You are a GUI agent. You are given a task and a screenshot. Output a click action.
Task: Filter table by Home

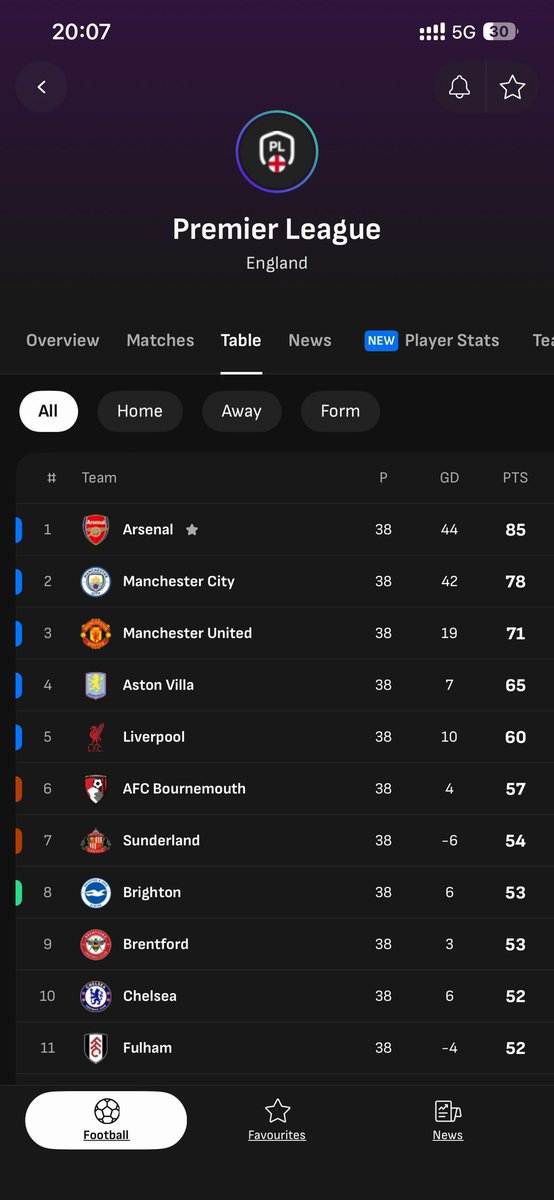point(140,411)
